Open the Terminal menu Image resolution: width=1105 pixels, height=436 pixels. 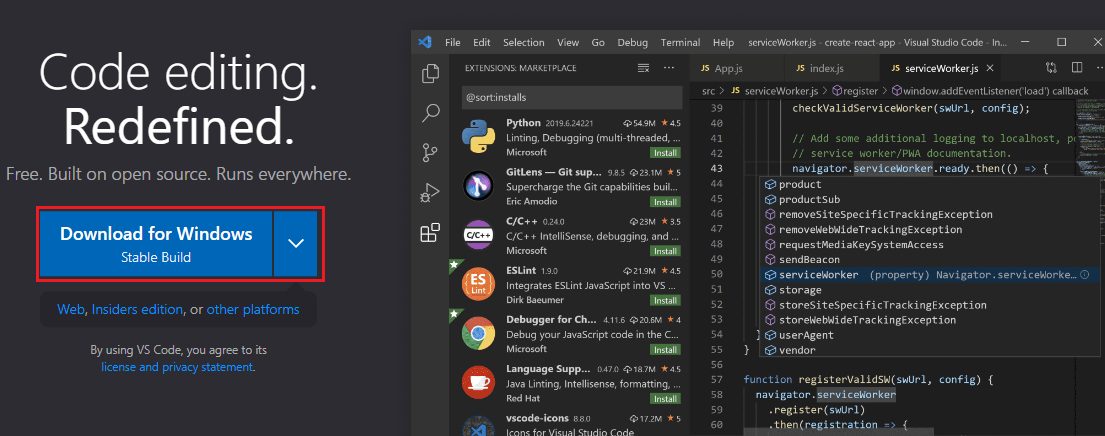(681, 42)
